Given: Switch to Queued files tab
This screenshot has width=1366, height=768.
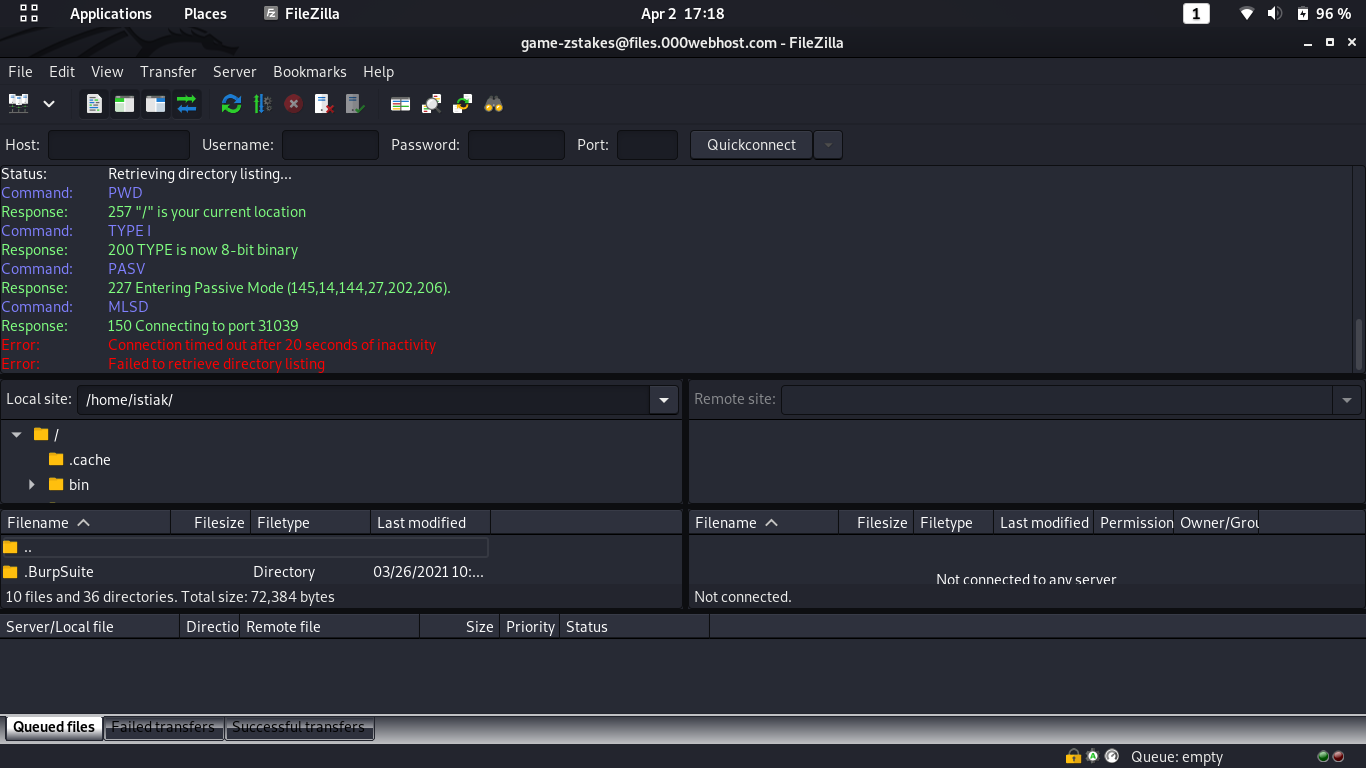Looking at the screenshot, I should pos(54,727).
